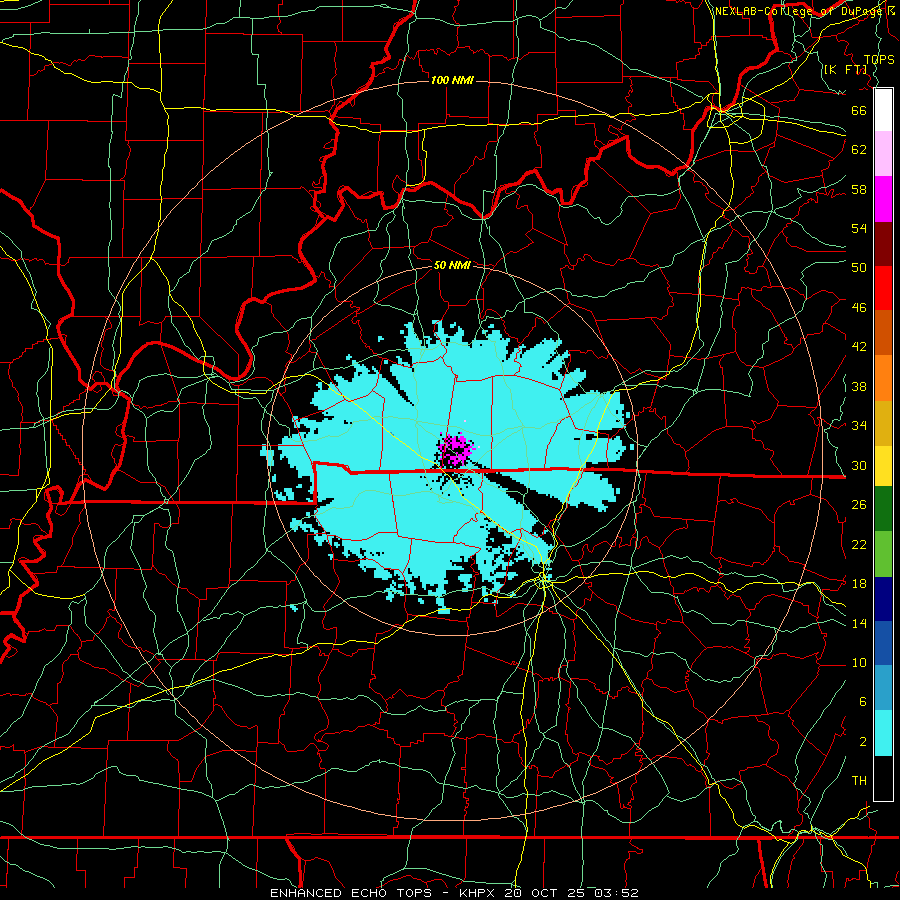Image resolution: width=900 pixels, height=900 pixels.
Task: Pick the yellow legend swatch
Action: pyautogui.click(x=883, y=465)
